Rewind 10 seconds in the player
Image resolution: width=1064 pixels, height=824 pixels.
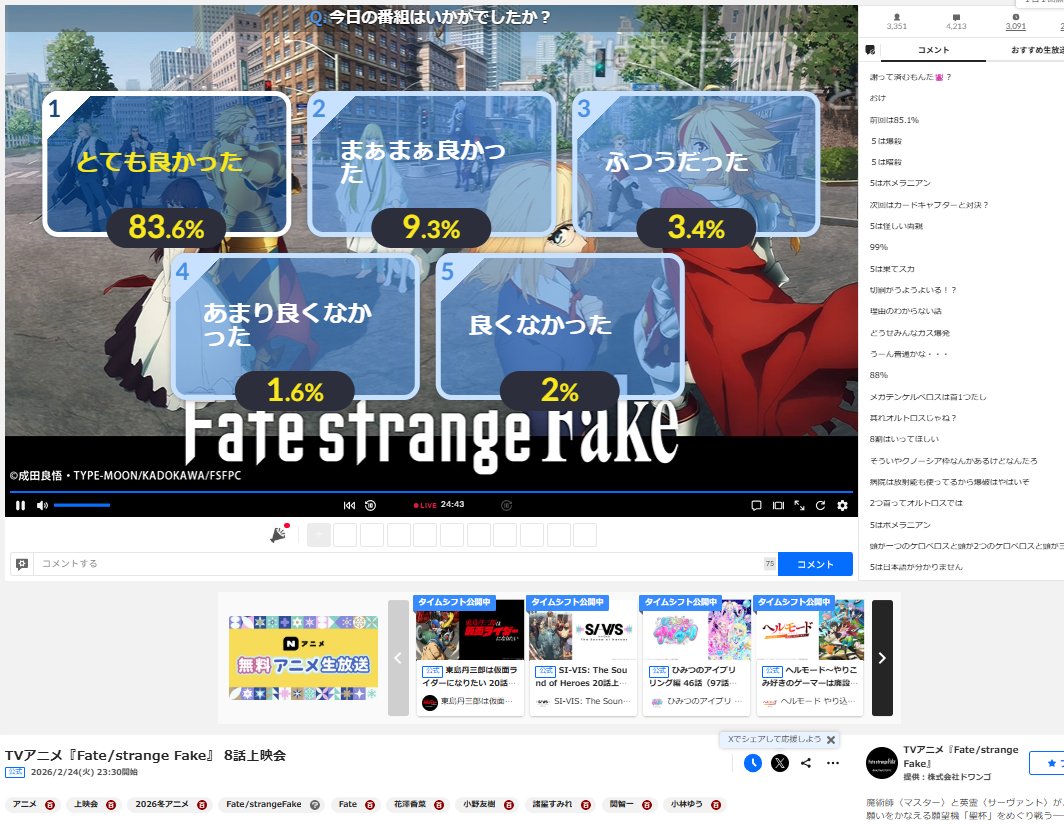pos(370,506)
